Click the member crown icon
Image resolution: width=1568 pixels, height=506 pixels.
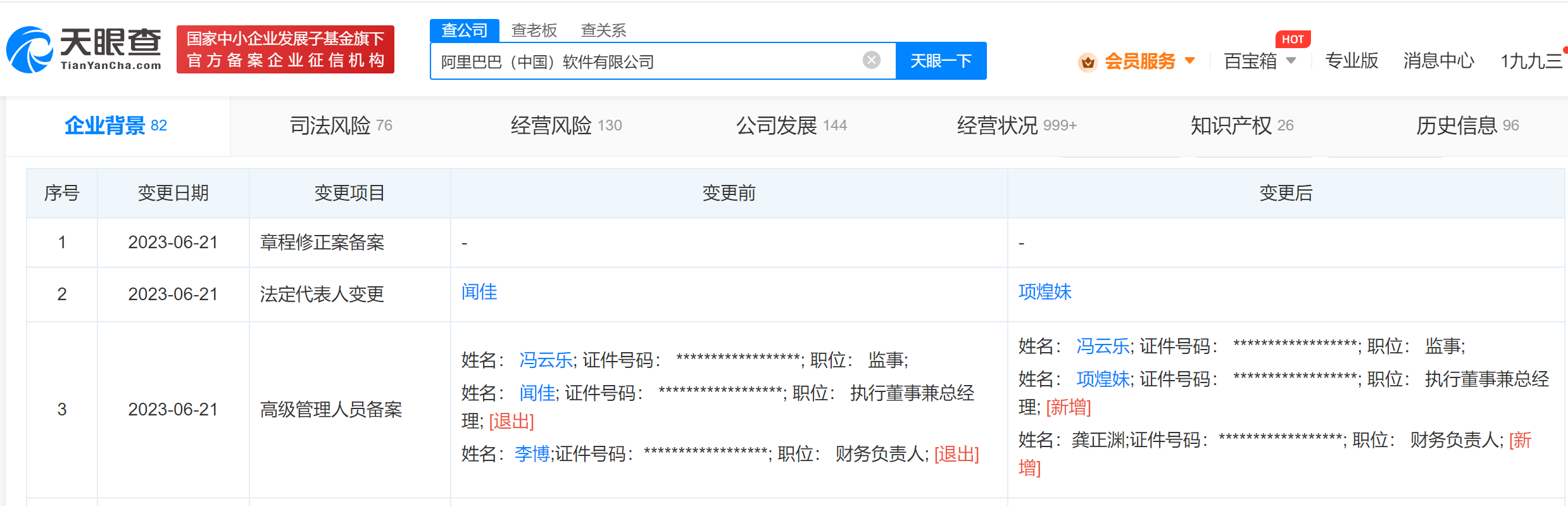1088,62
